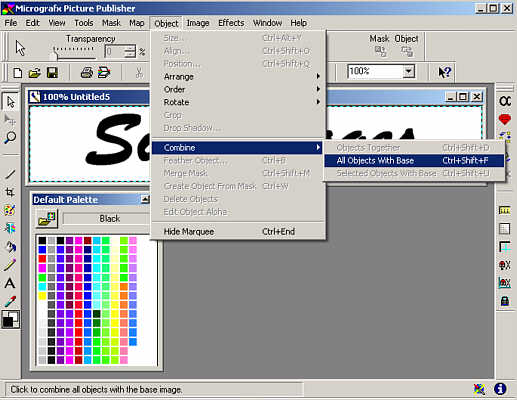Click the context Help pointer icon
517x400 pixels.
click(x=444, y=72)
